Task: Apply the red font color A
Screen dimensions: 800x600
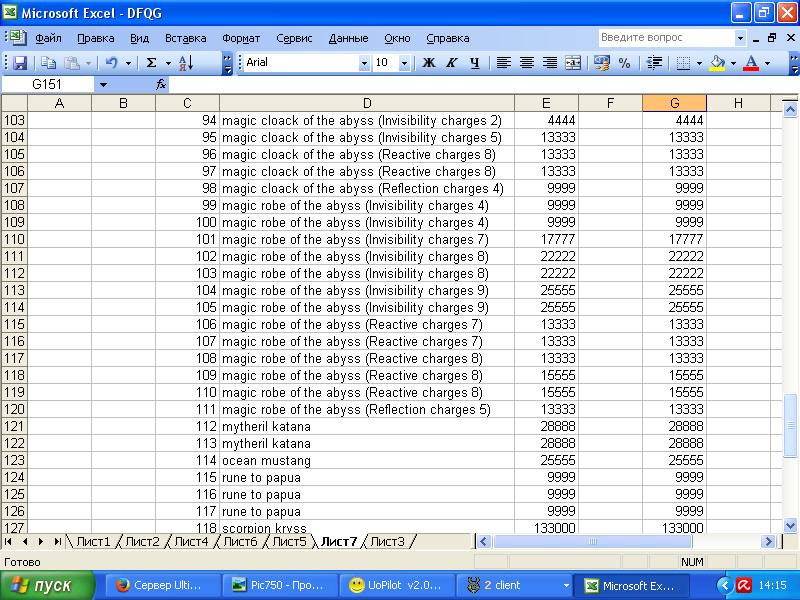Action: pyautogui.click(x=751, y=63)
